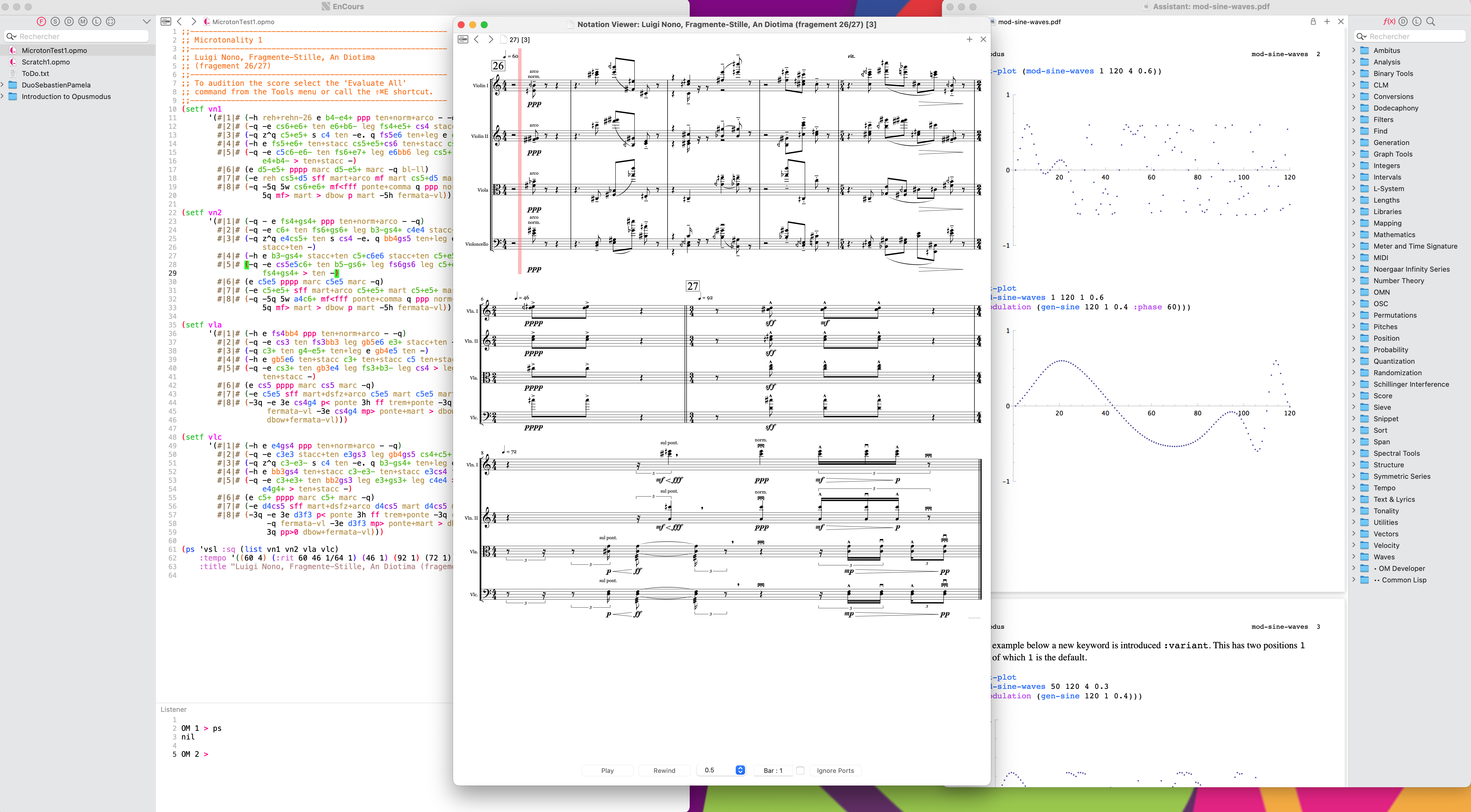
Task: Close the mod-sine-waves.pdf Assistant pane
Action: pyautogui.click(x=1341, y=22)
